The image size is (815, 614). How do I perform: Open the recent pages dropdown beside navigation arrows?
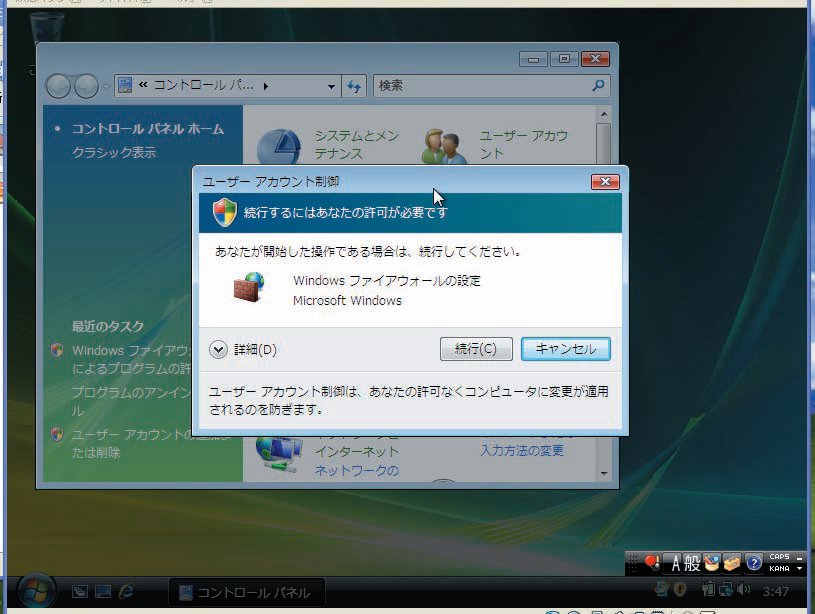(106, 86)
